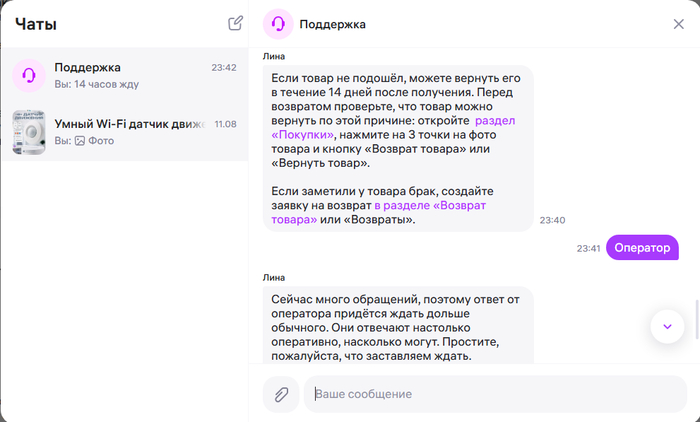Click the Wi-Fi motion sensor product thumbnail
Image resolution: width=700 pixels, height=422 pixels.
click(x=29, y=132)
